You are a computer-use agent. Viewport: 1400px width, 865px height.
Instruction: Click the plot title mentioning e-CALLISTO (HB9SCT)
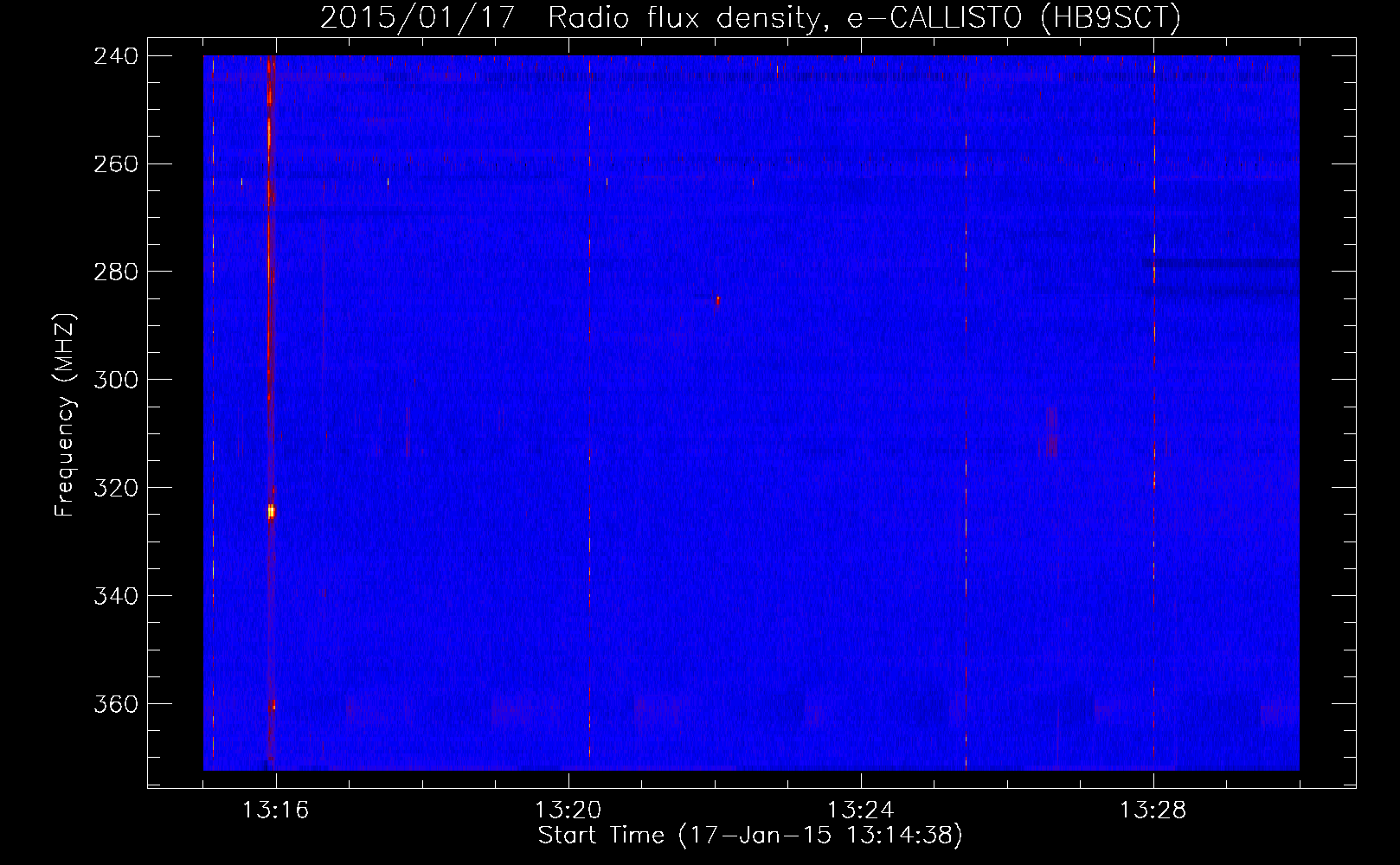(x=750, y=17)
